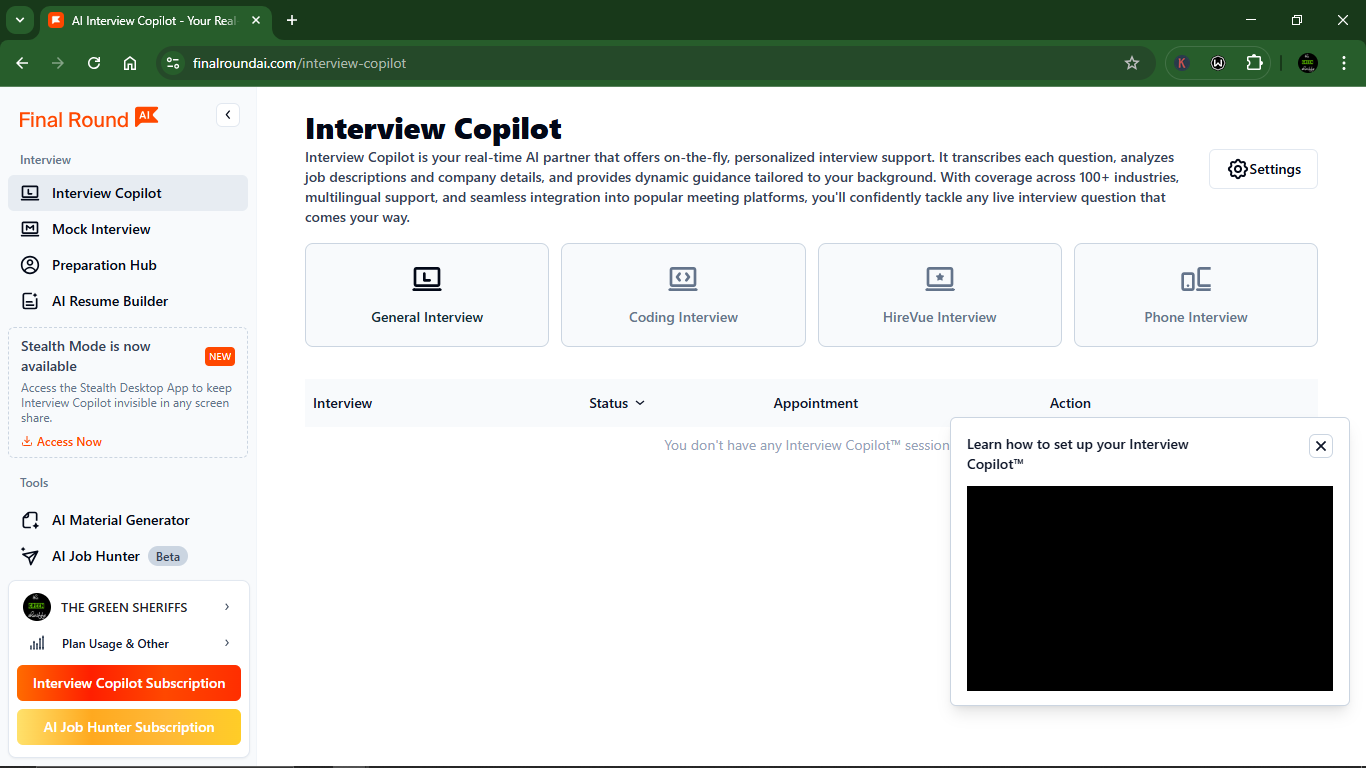The width and height of the screenshot is (1366, 768).
Task: Click Interview Copilot Subscription button
Action: click(129, 683)
